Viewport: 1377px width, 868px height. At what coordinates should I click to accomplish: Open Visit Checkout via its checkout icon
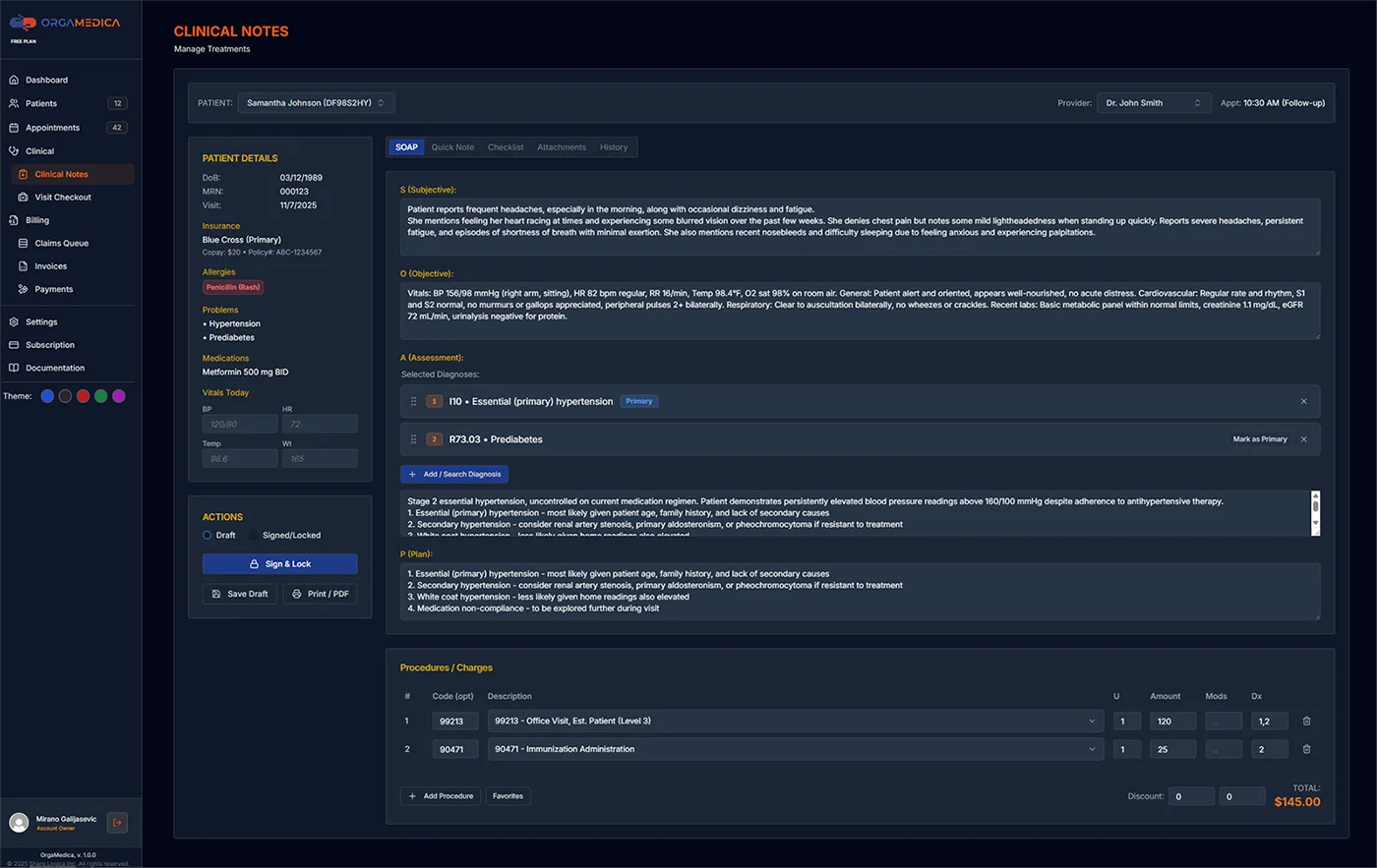click(22, 197)
